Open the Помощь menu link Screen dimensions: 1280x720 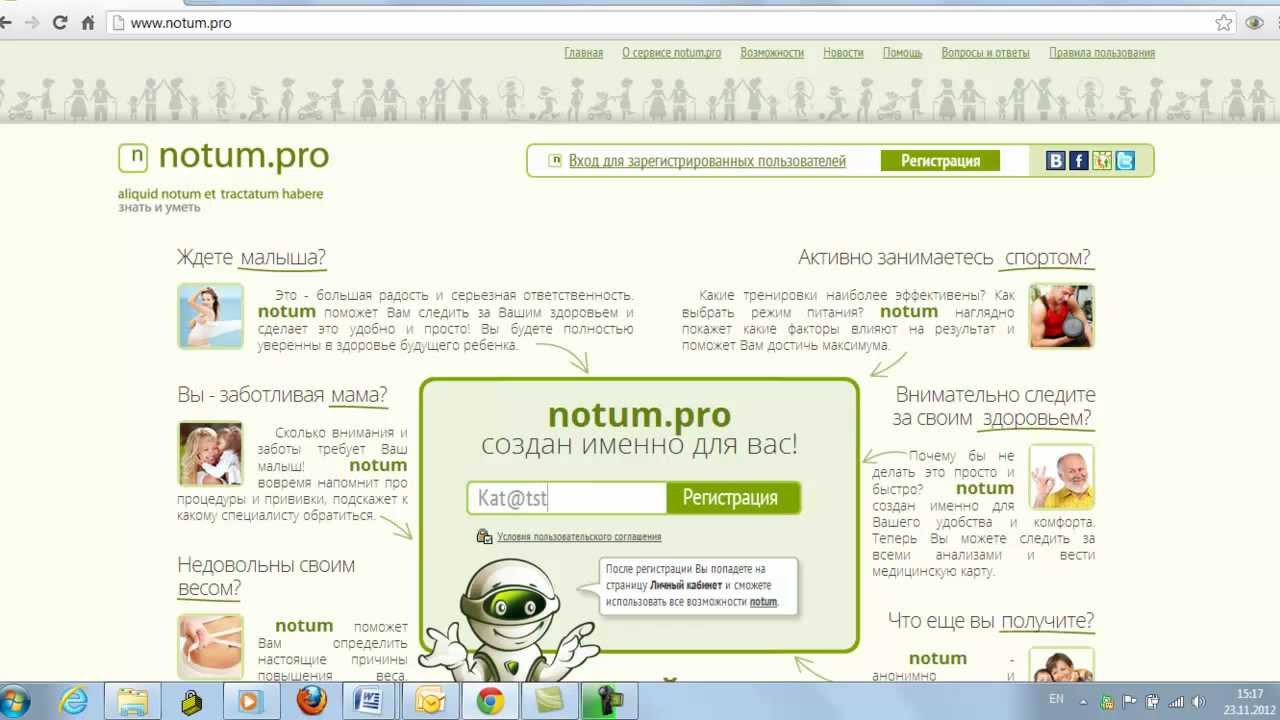coord(902,53)
